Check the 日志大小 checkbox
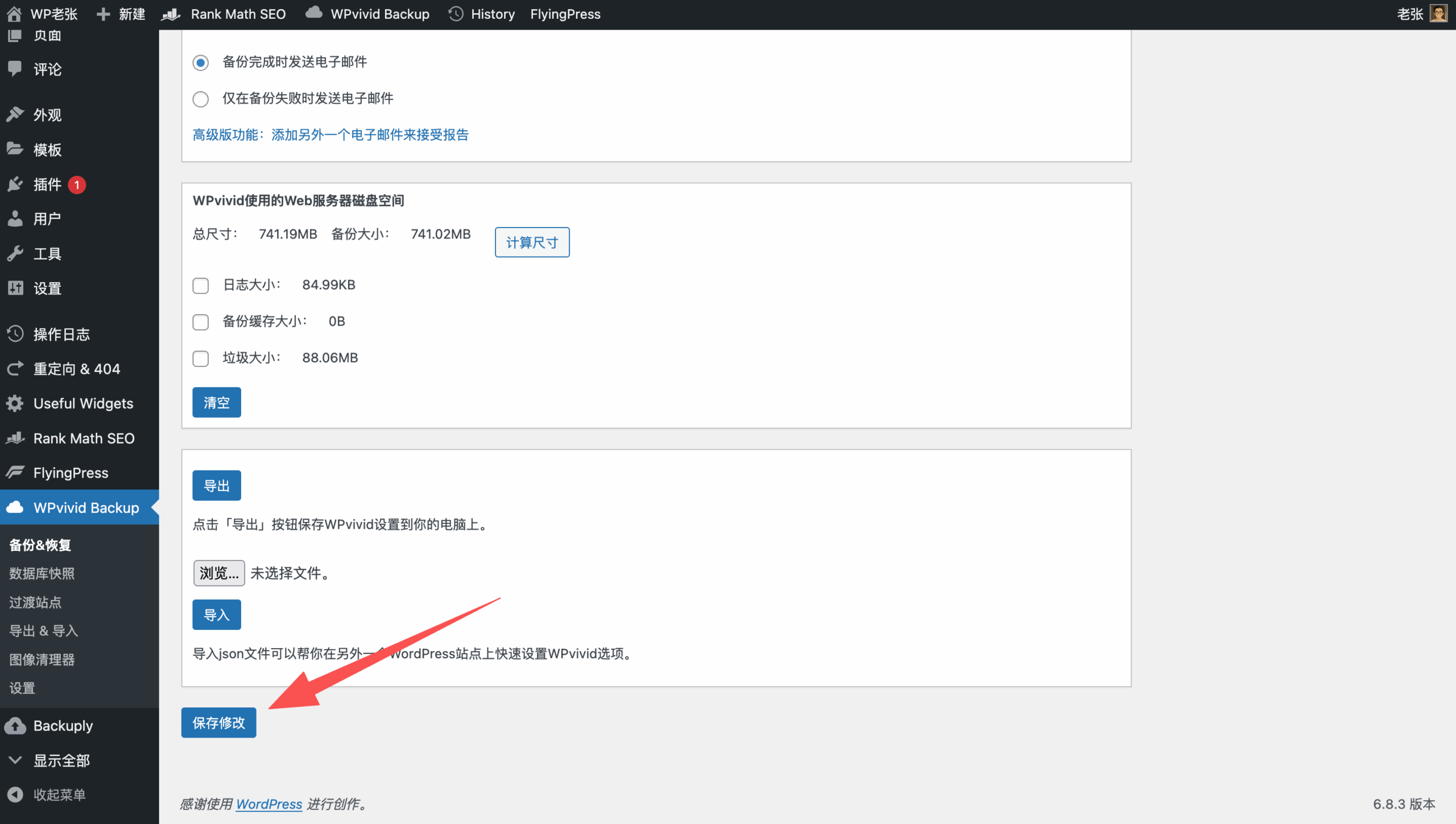 point(200,285)
